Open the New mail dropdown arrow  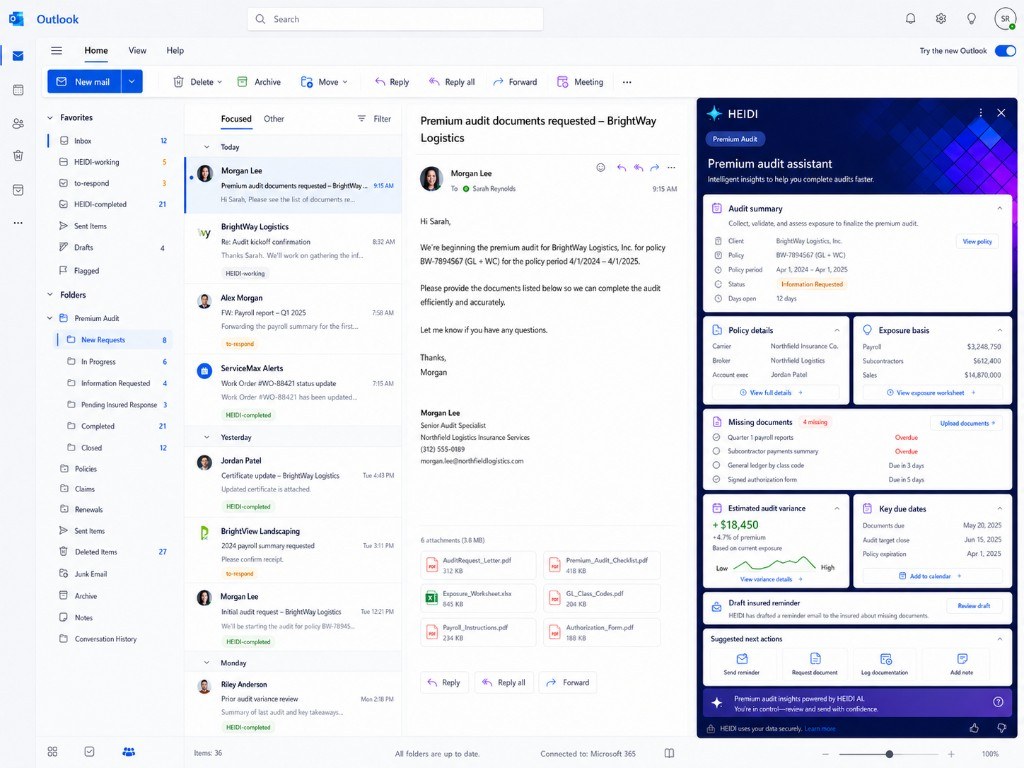click(132, 82)
